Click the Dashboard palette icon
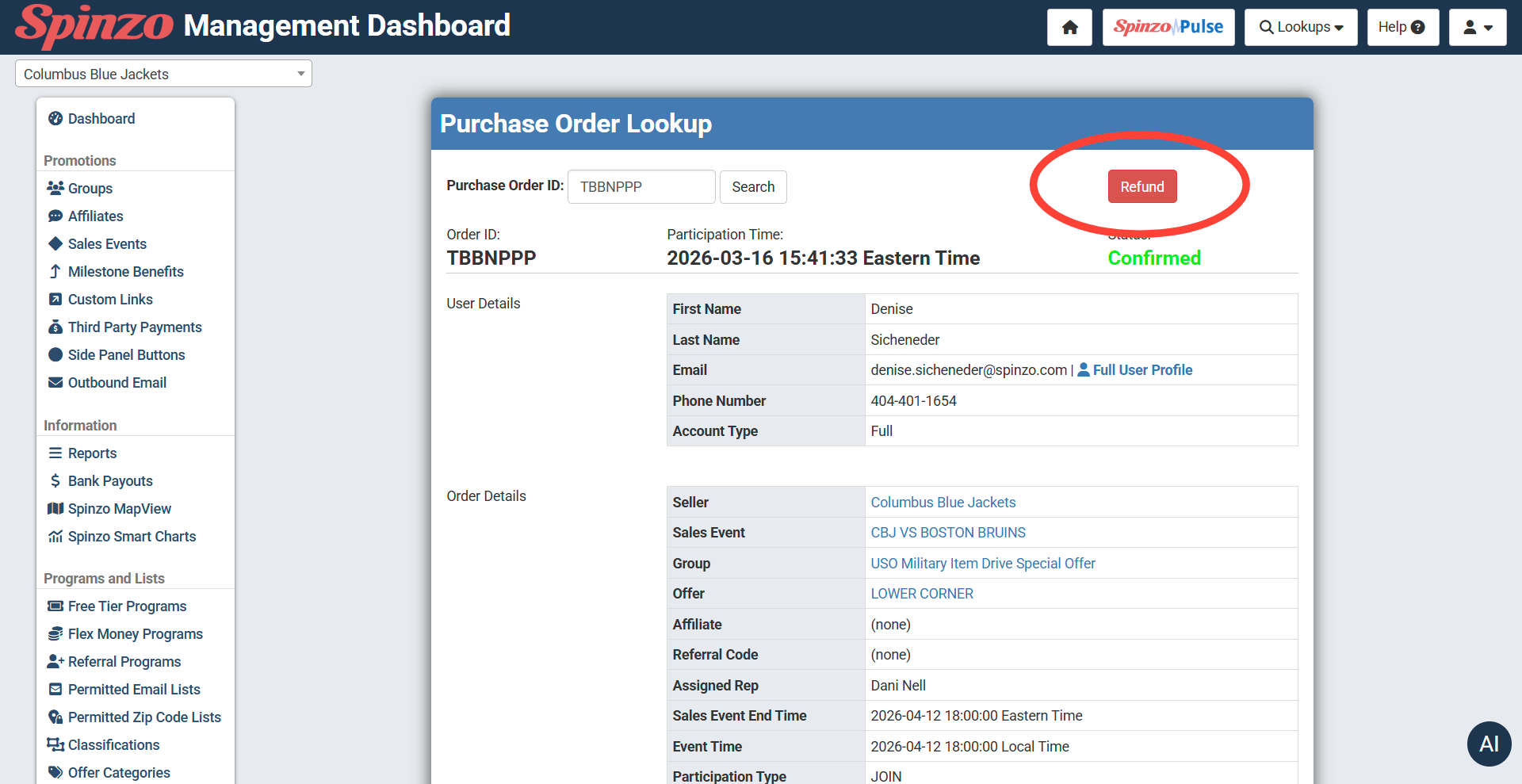 pos(55,119)
